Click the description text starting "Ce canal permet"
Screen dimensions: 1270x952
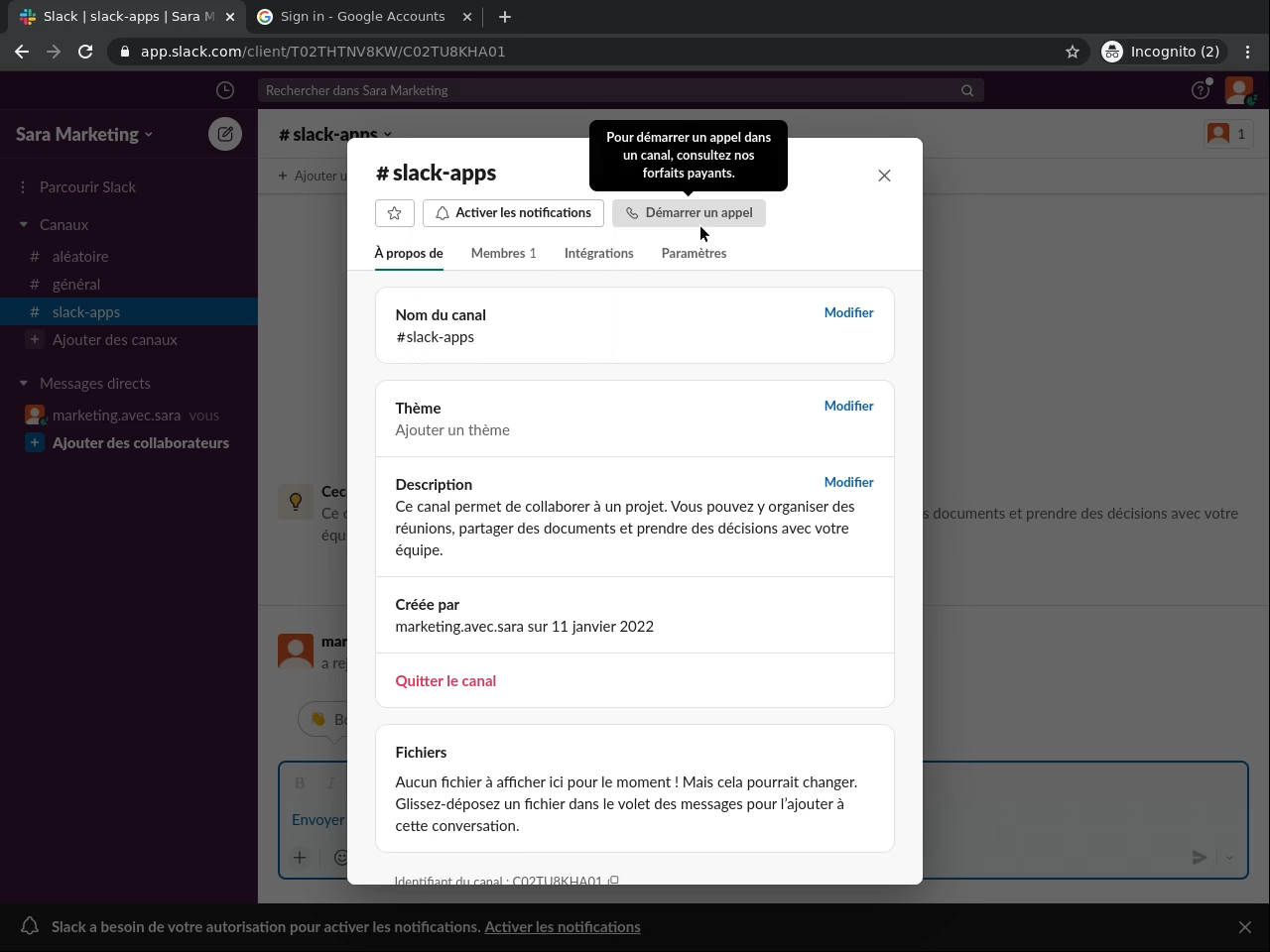click(x=625, y=529)
